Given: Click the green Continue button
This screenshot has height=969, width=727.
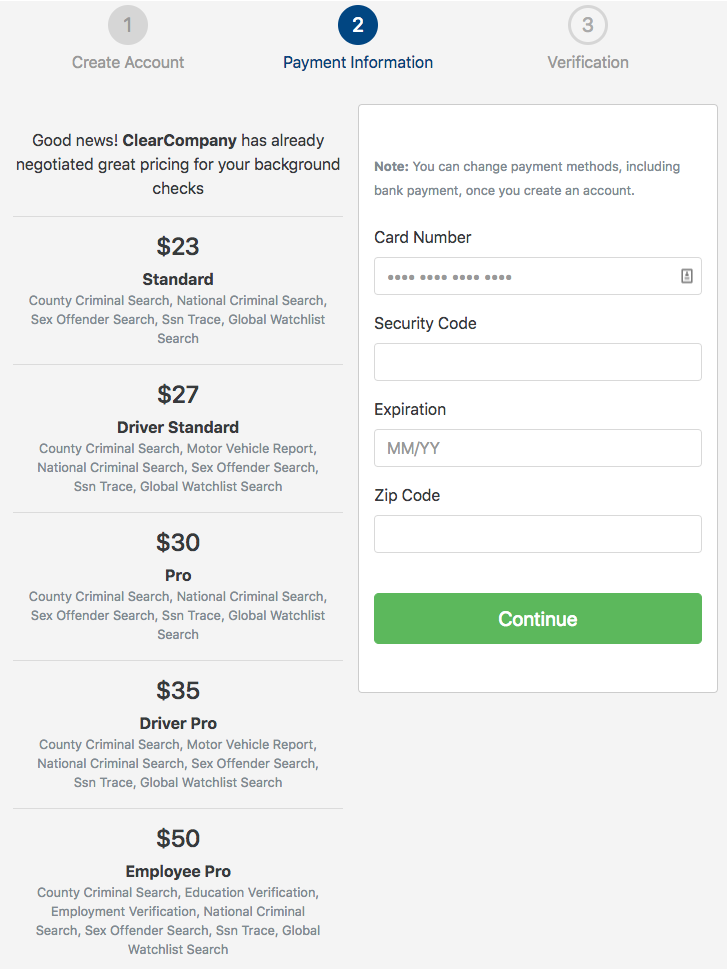Looking at the screenshot, I should click(538, 619).
